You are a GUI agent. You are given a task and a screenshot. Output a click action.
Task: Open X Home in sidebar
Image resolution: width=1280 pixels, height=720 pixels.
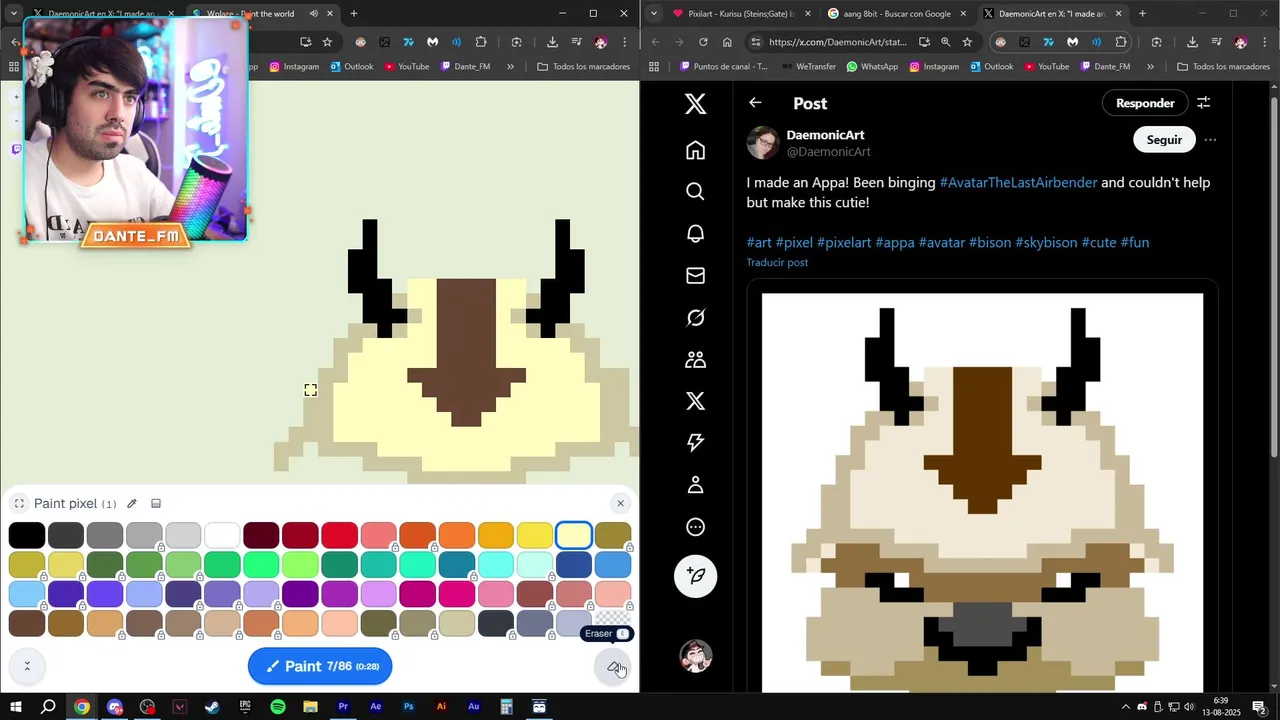coord(696,150)
